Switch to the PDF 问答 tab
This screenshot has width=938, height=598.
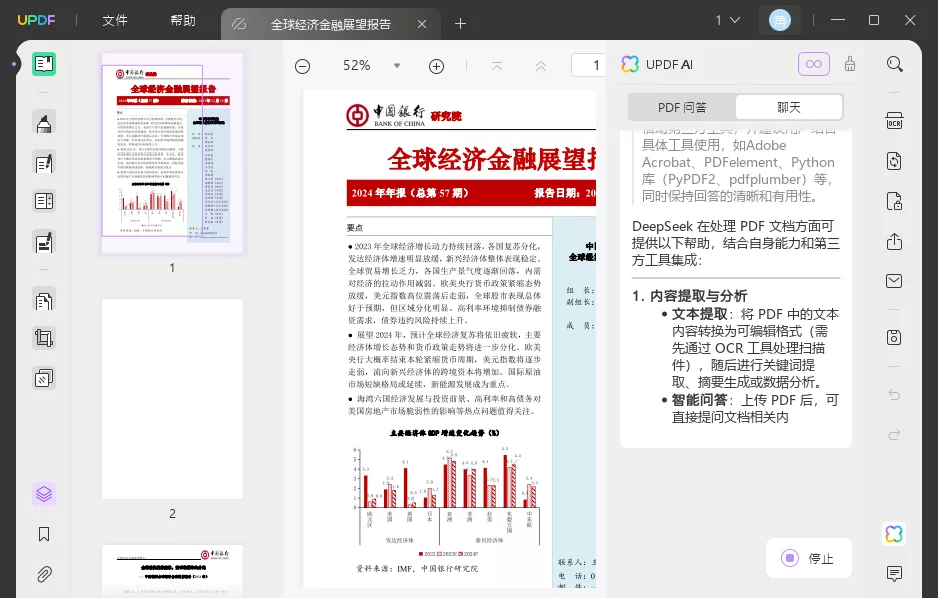tap(682, 108)
